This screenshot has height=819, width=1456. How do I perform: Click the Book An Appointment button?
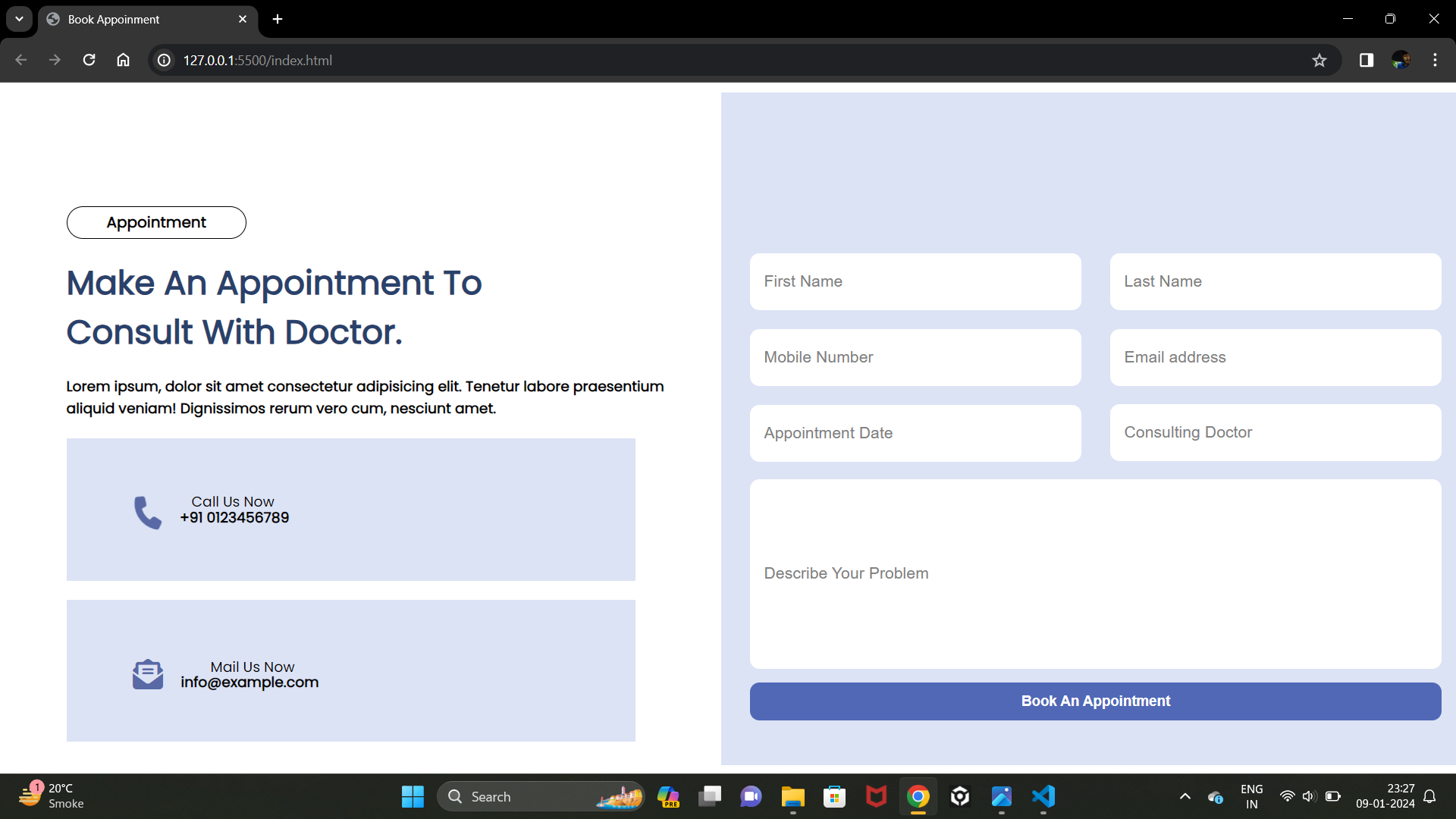pos(1095,701)
